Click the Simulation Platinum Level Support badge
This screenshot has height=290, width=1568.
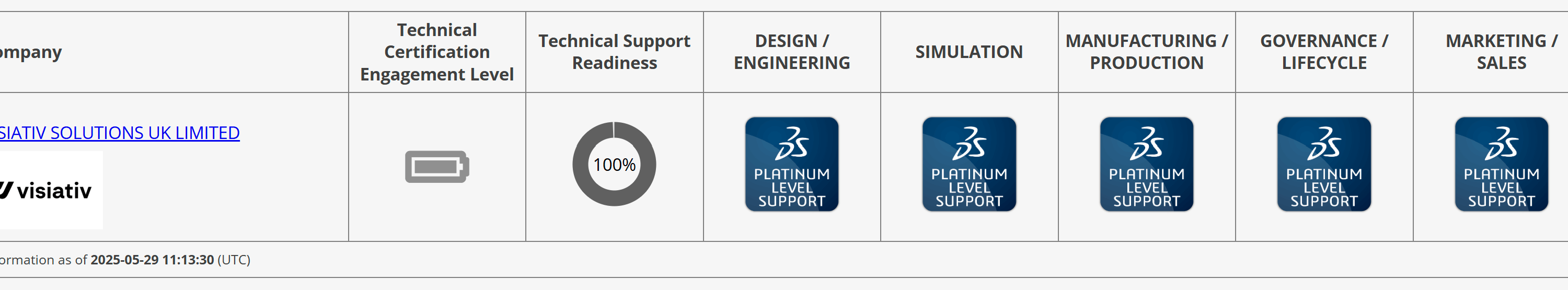(x=969, y=164)
